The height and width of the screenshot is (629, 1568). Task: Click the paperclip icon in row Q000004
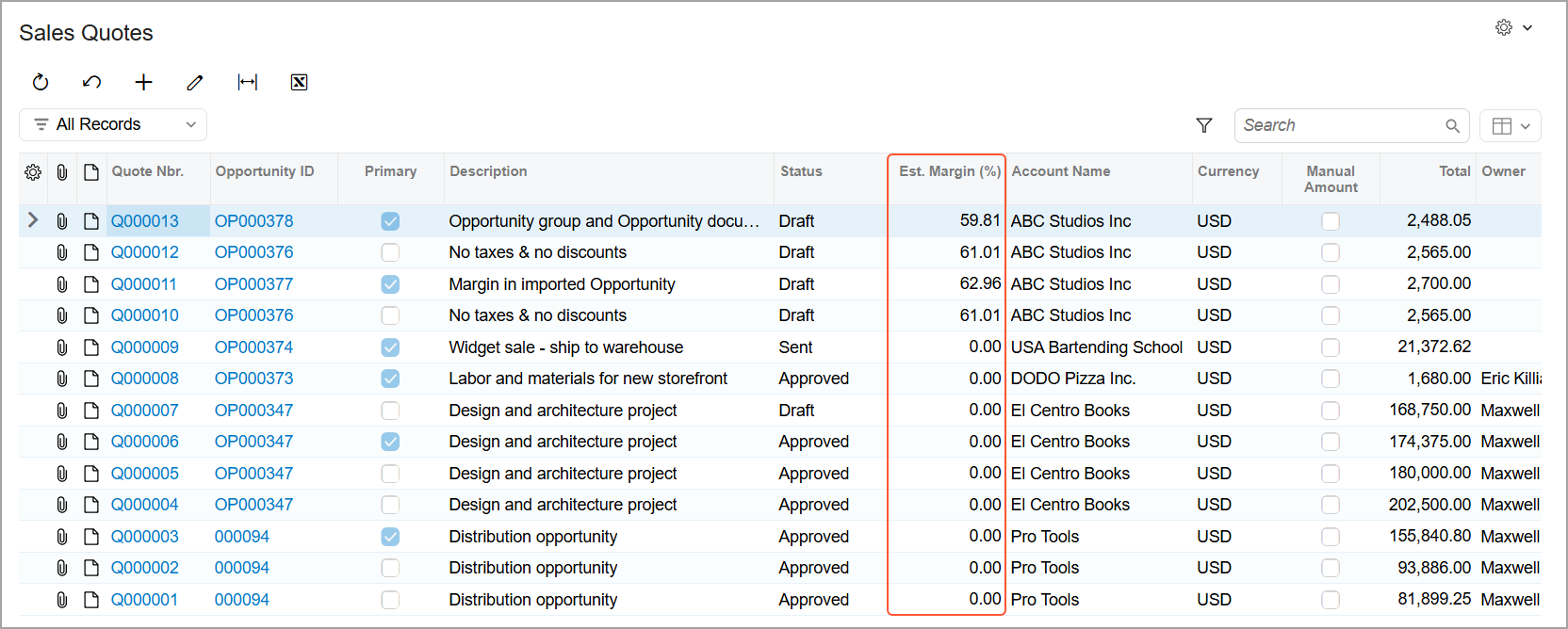pyautogui.click(x=61, y=505)
